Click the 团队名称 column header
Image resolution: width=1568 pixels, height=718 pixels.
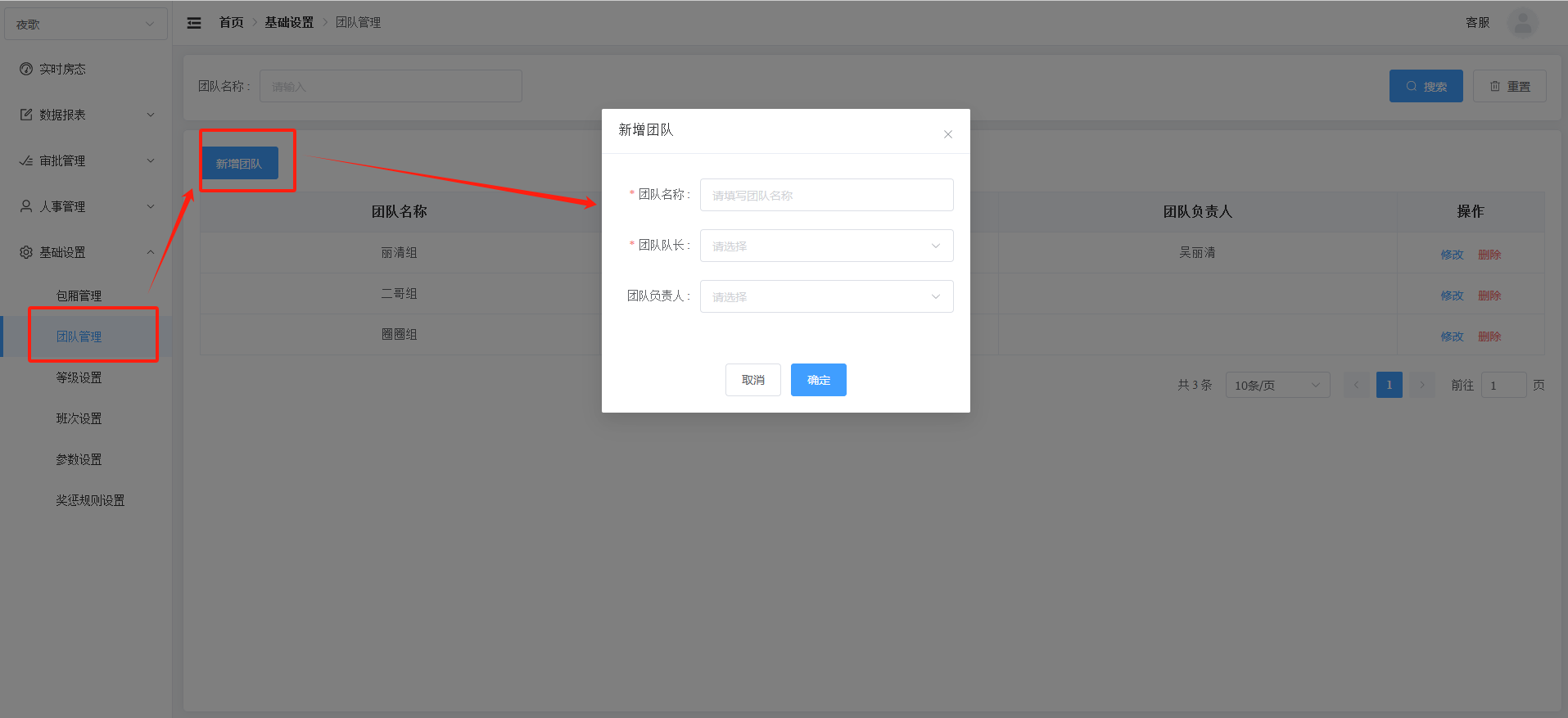(399, 211)
